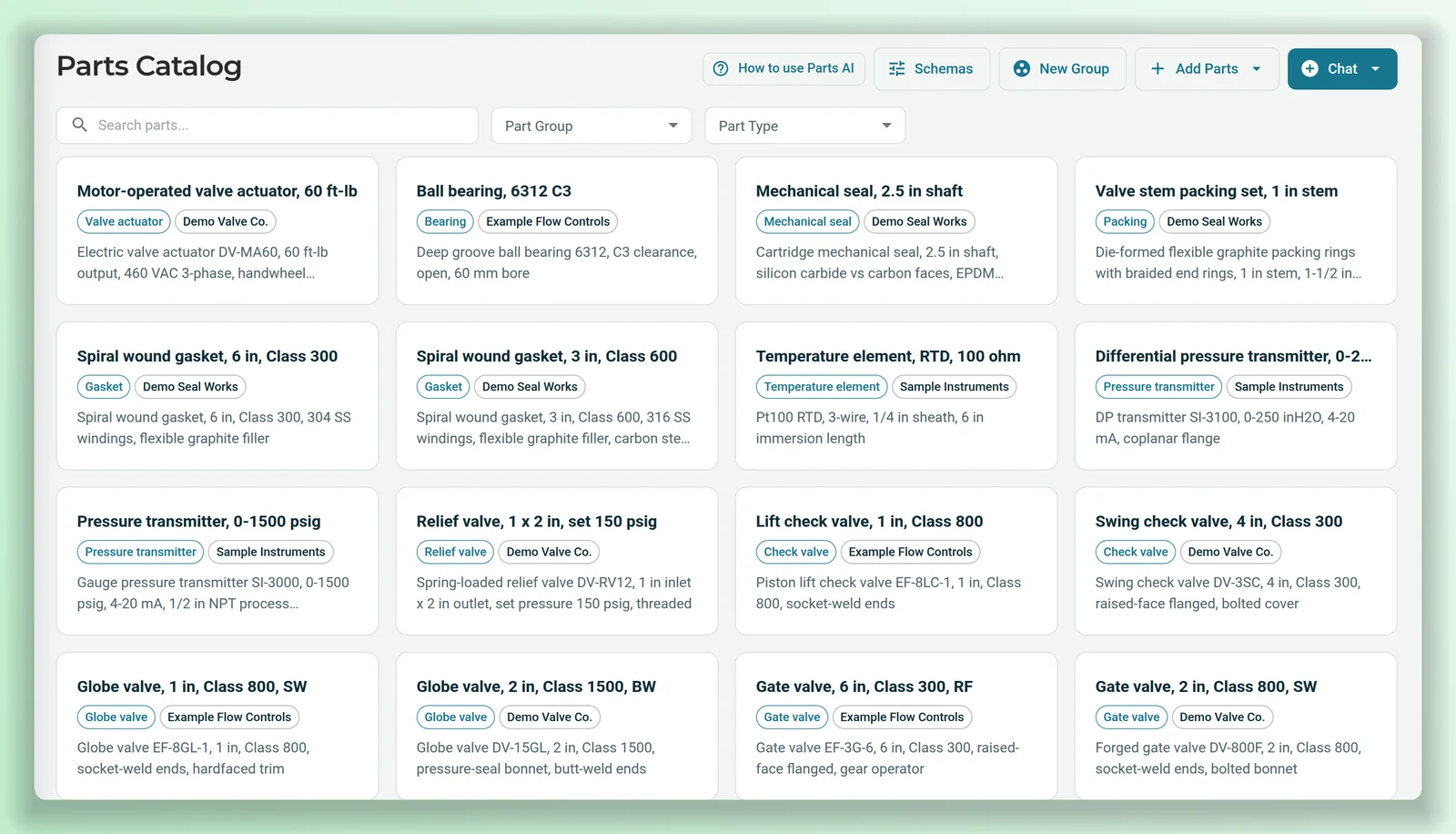Click the plus circle icon in Chat
1456x834 pixels.
[1309, 69]
